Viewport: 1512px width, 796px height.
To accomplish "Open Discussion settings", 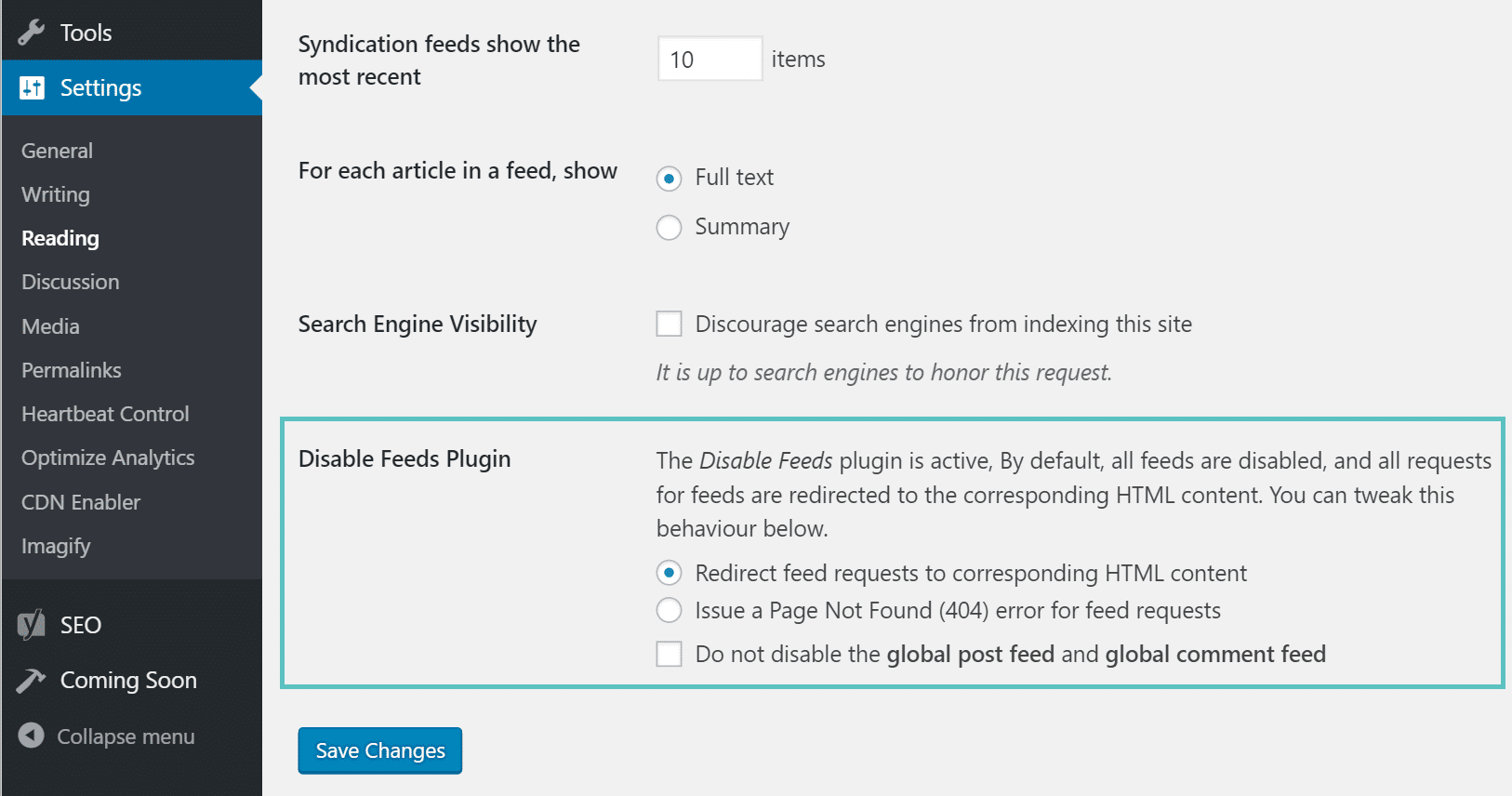I will click(x=71, y=282).
